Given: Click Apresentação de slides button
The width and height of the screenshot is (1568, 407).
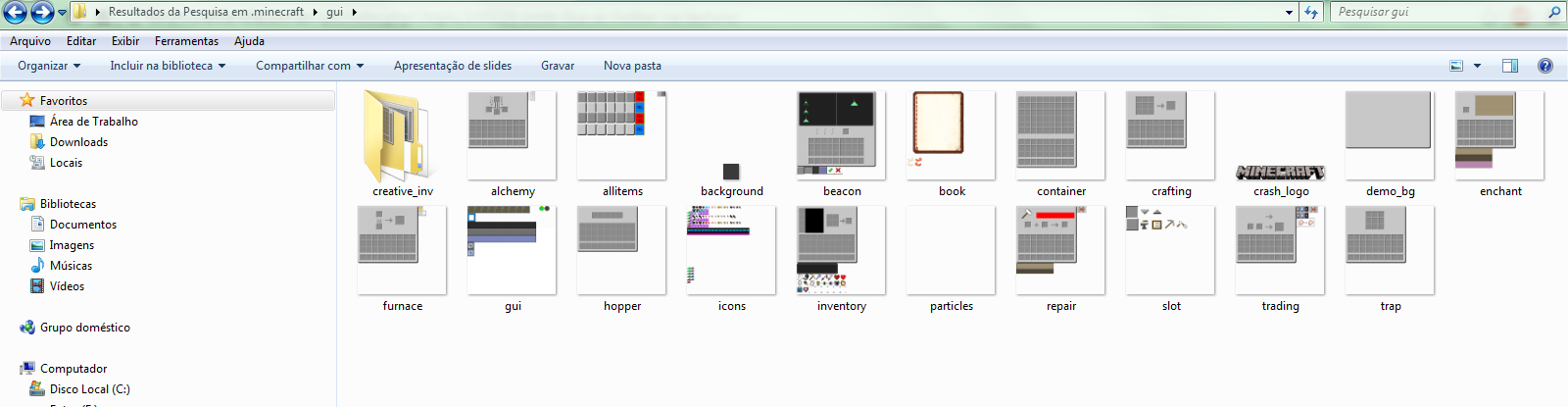Looking at the screenshot, I should (453, 66).
